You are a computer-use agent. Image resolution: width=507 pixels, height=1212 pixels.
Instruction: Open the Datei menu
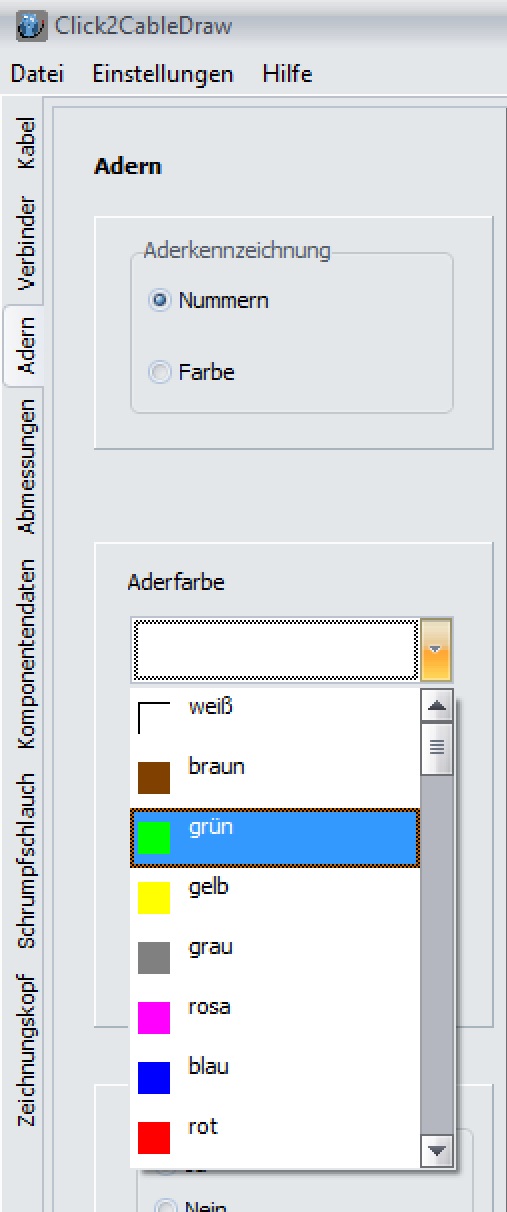(x=36, y=74)
